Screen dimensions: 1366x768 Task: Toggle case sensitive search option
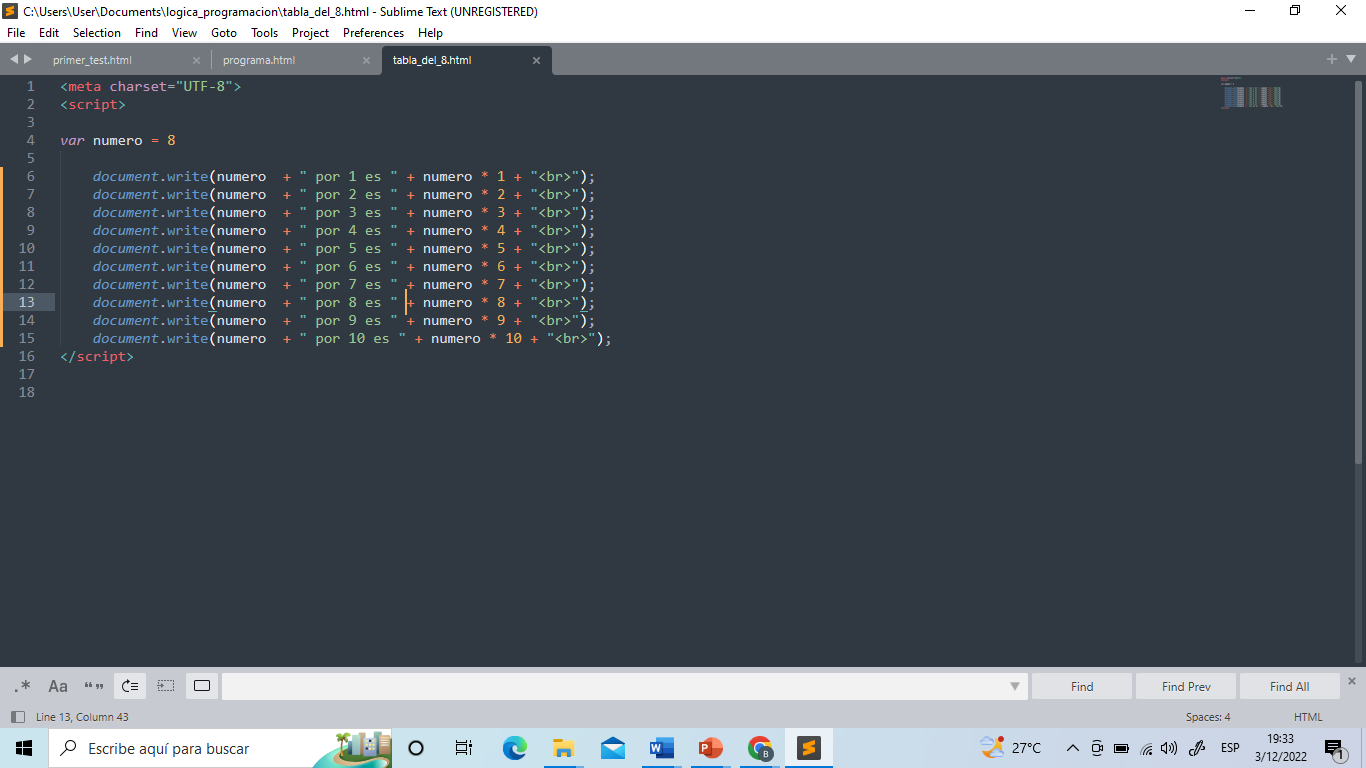click(58, 686)
